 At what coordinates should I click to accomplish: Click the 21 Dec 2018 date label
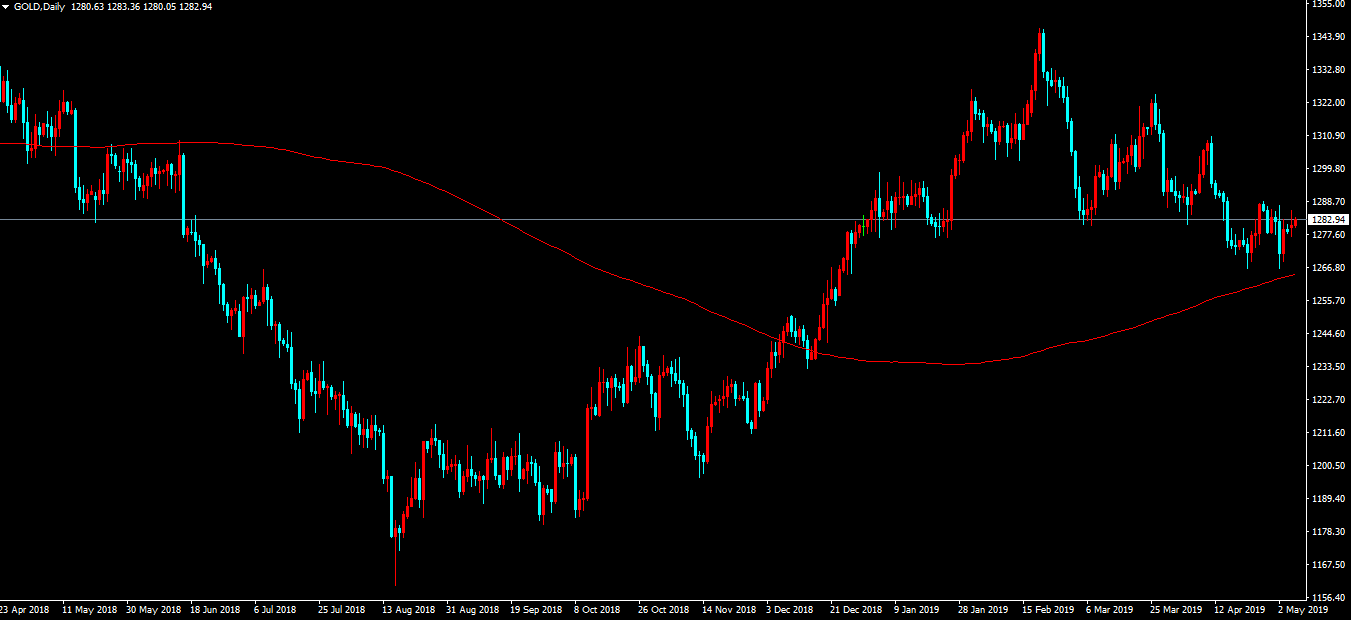coord(856,608)
